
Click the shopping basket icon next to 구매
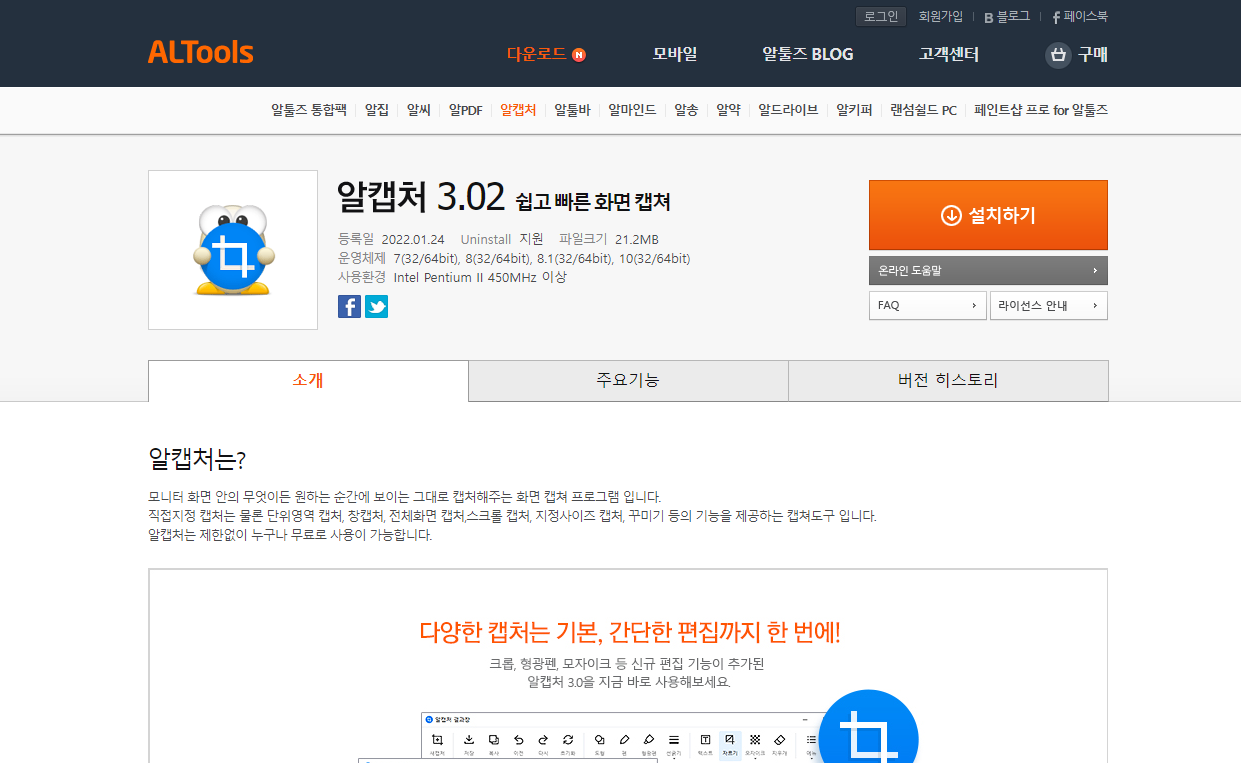click(x=1058, y=55)
